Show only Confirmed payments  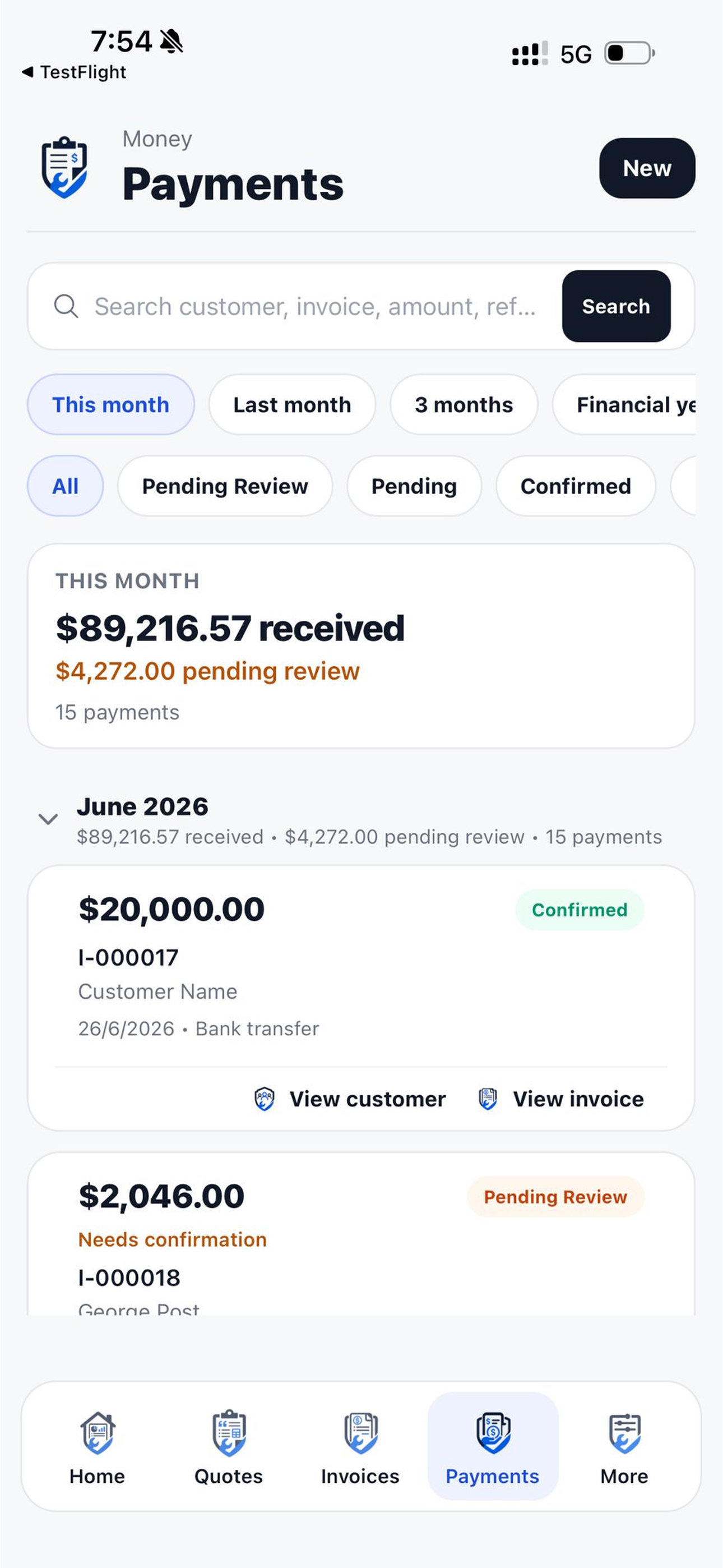click(576, 486)
